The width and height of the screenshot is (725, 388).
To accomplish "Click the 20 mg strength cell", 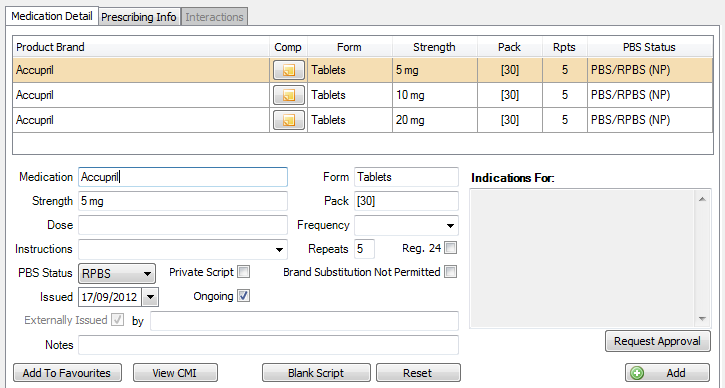I will click(x=435, y=120).
